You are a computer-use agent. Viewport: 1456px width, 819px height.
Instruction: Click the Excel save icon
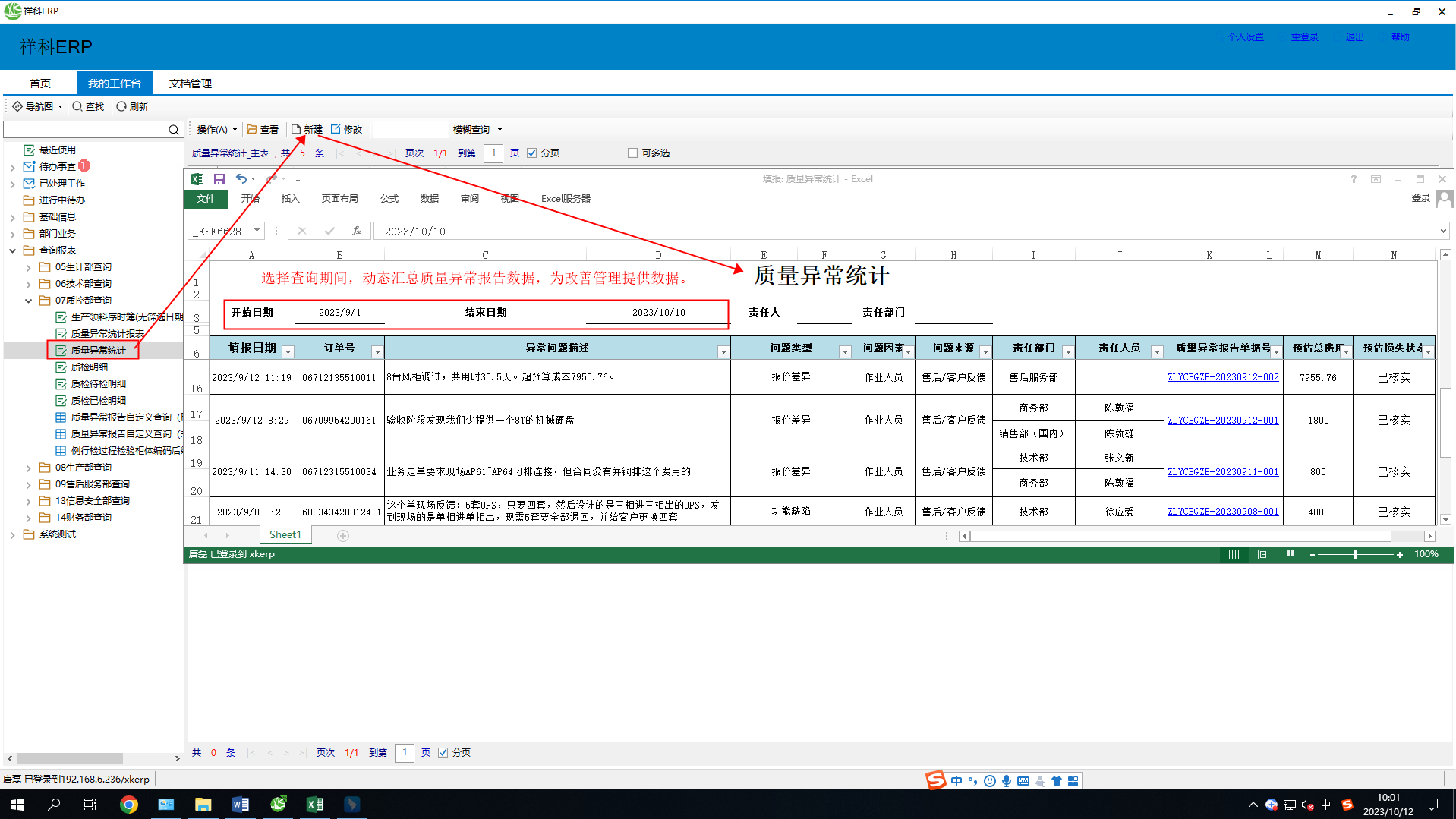219,179
